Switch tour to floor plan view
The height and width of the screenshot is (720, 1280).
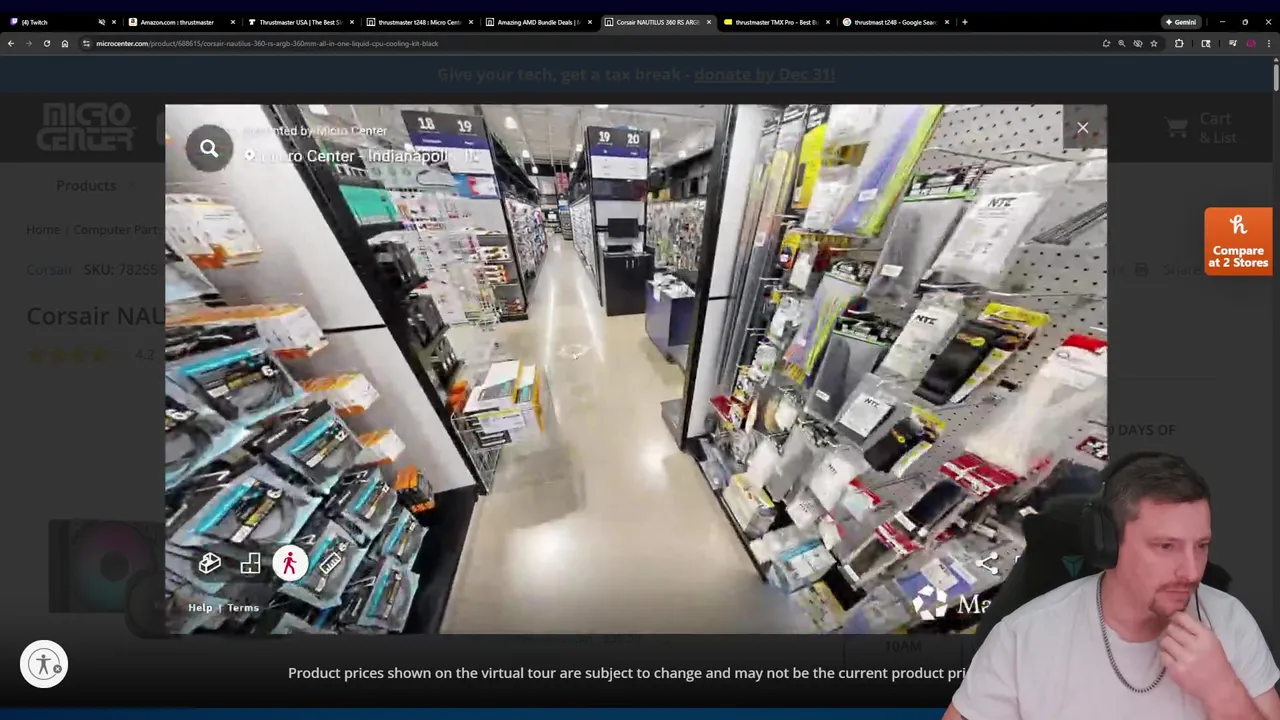(x=250, y=564)
